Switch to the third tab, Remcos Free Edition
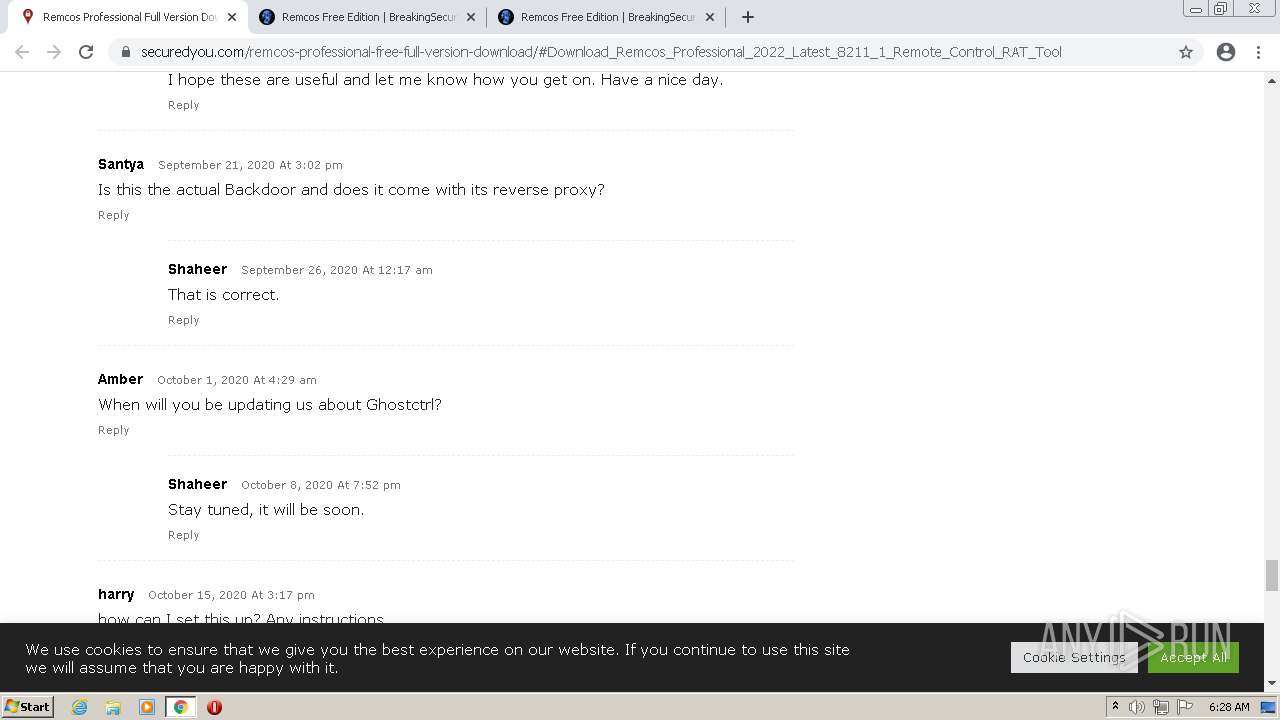 [606, 17]
